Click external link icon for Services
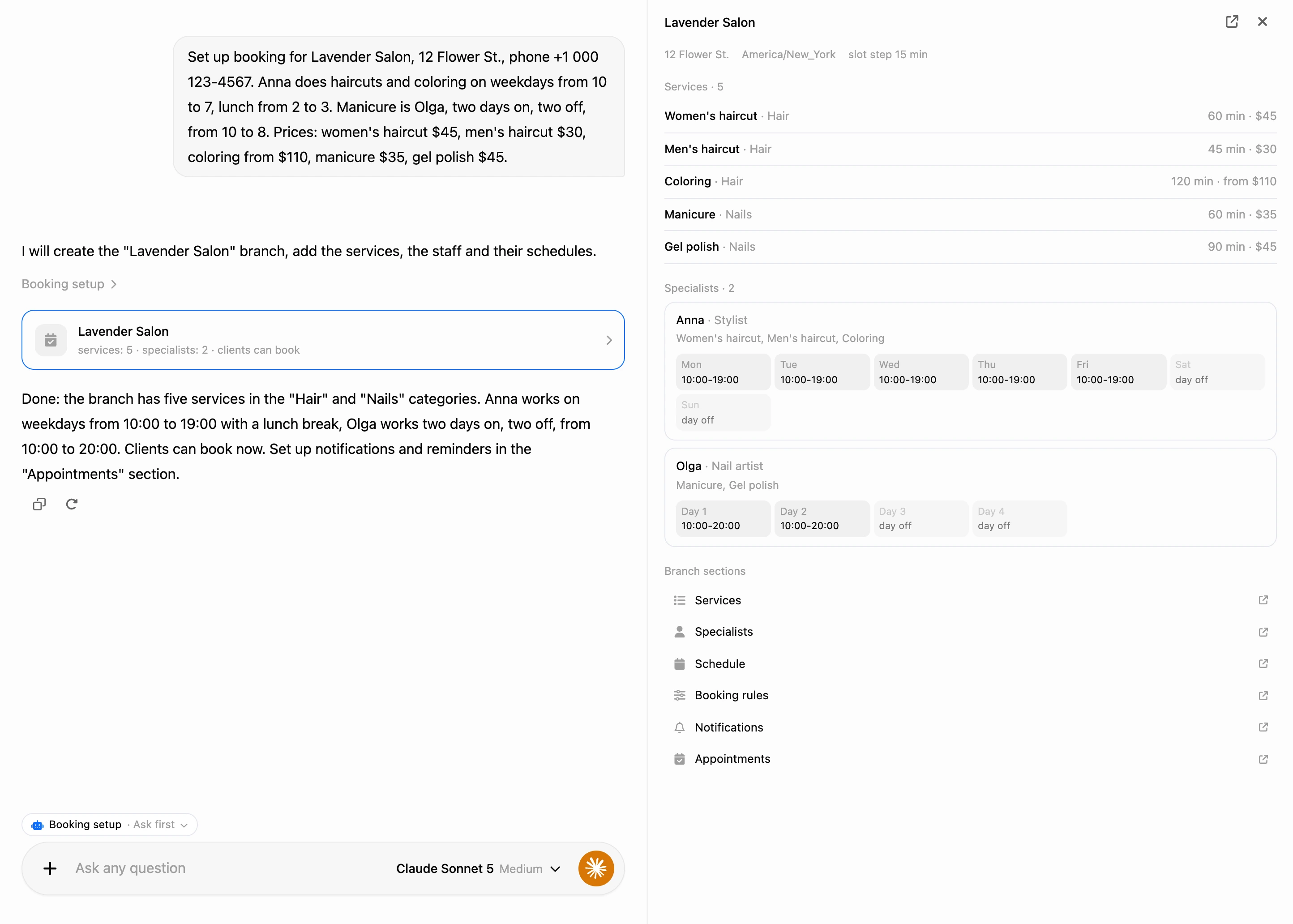1293x924 pixels. 1263,600
